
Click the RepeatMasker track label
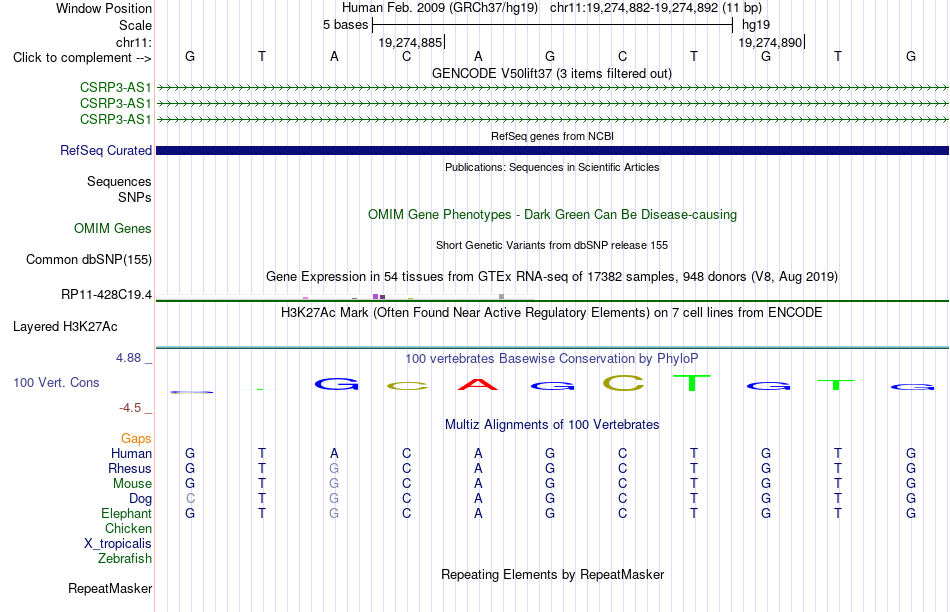(x=110, y=588)
